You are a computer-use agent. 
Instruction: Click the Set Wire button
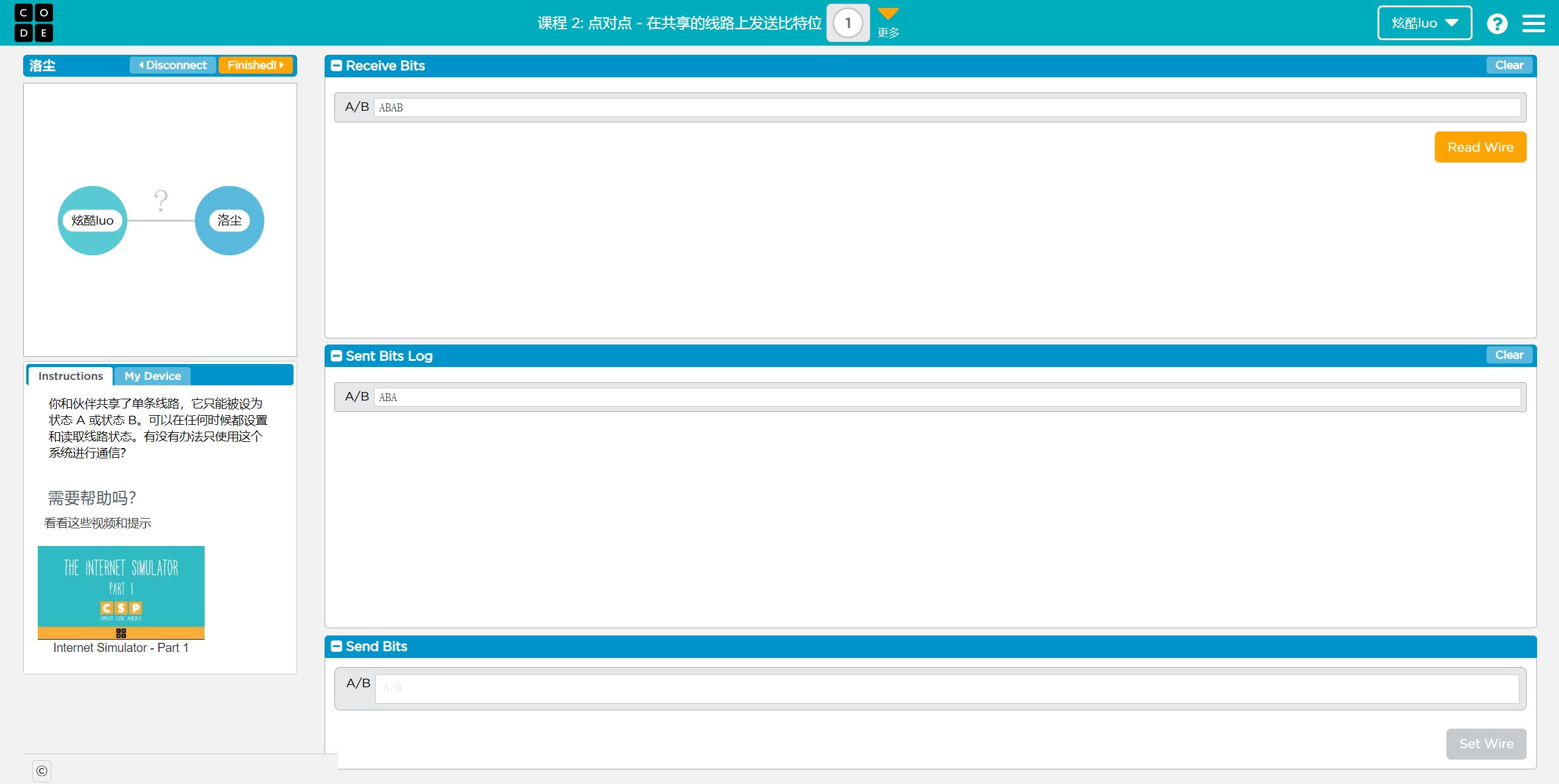[1486, 744]
